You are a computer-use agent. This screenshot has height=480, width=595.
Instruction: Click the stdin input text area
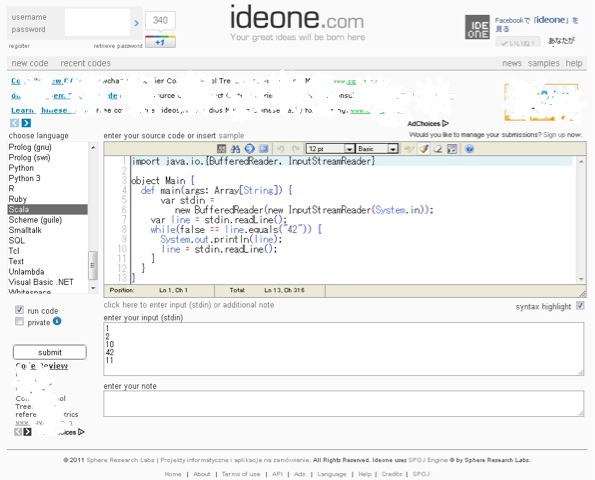pos(344,349)
